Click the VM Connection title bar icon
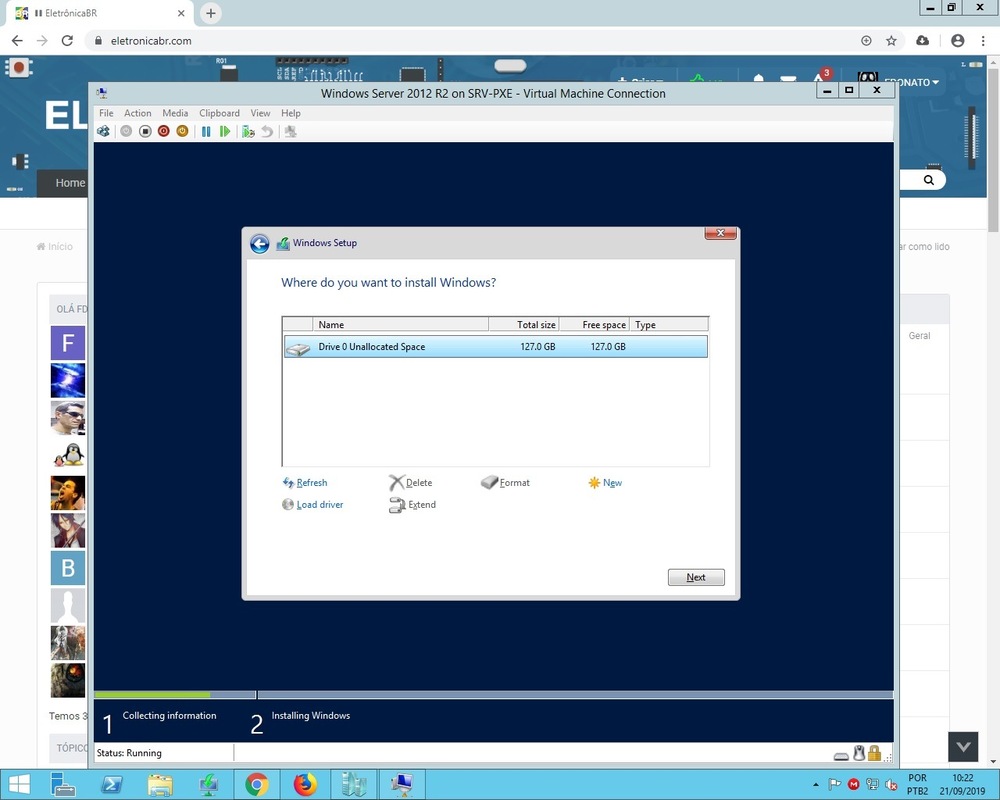1000x800 pixels. click(102, 94)
